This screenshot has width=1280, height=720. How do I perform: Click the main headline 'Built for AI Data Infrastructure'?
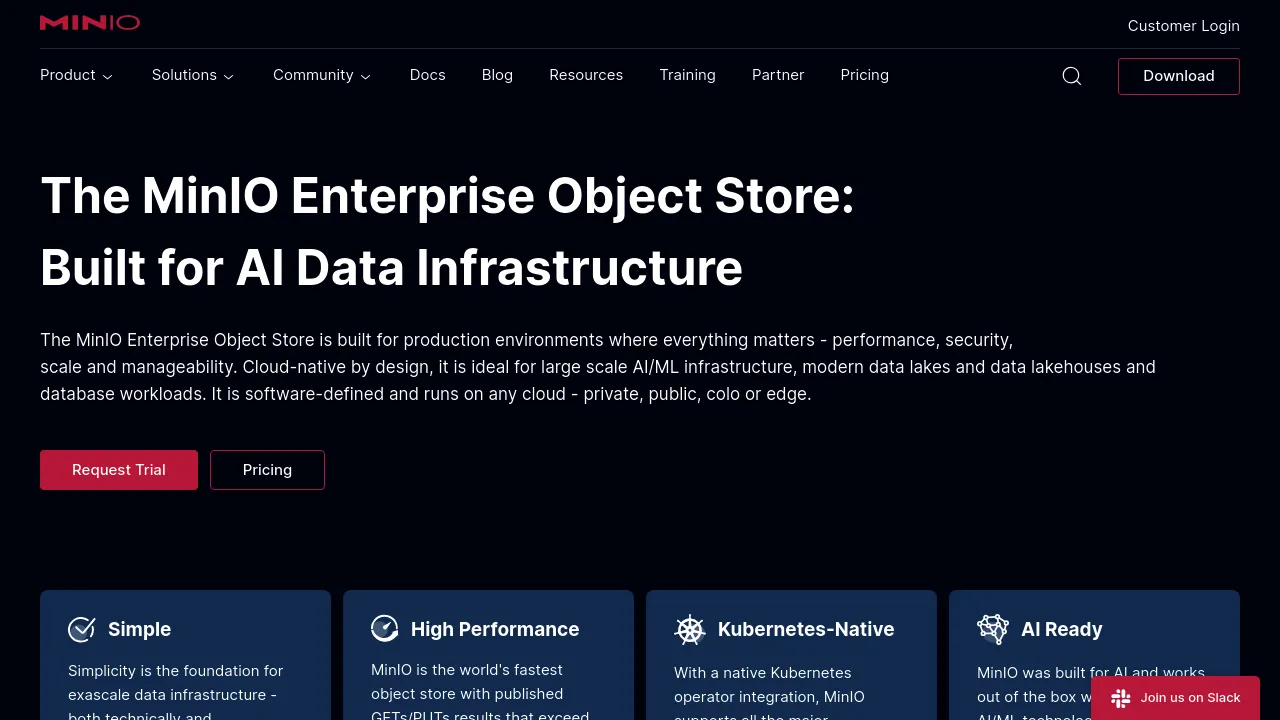tap(391, 268)
